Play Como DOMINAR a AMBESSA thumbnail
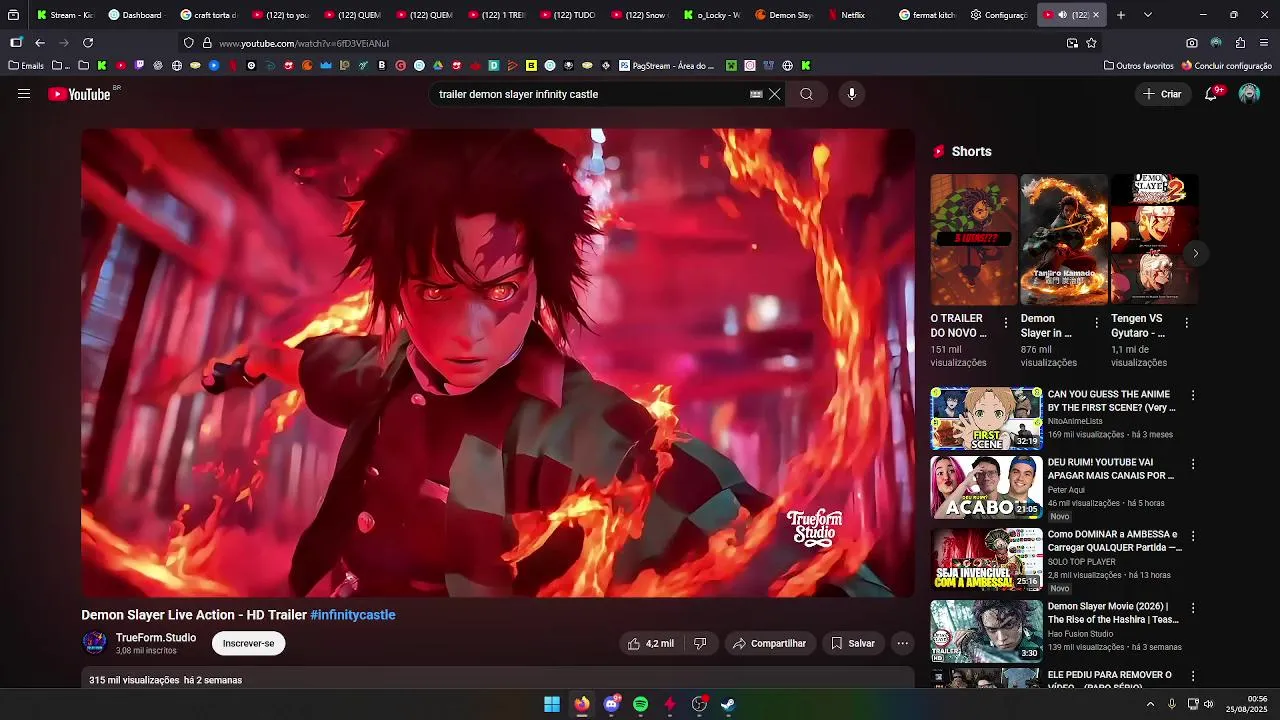This screenshot has width=1280, height=720. (986, 559)
